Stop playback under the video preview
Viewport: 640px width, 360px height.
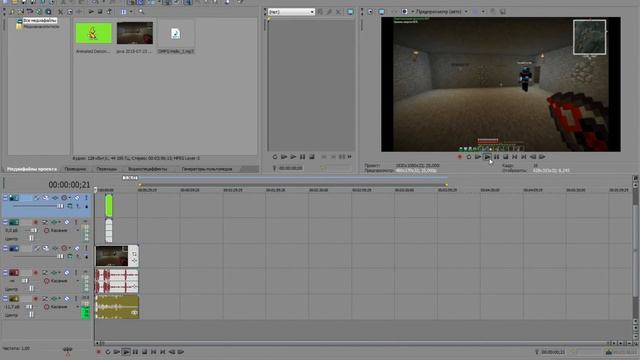click(505, 157)
